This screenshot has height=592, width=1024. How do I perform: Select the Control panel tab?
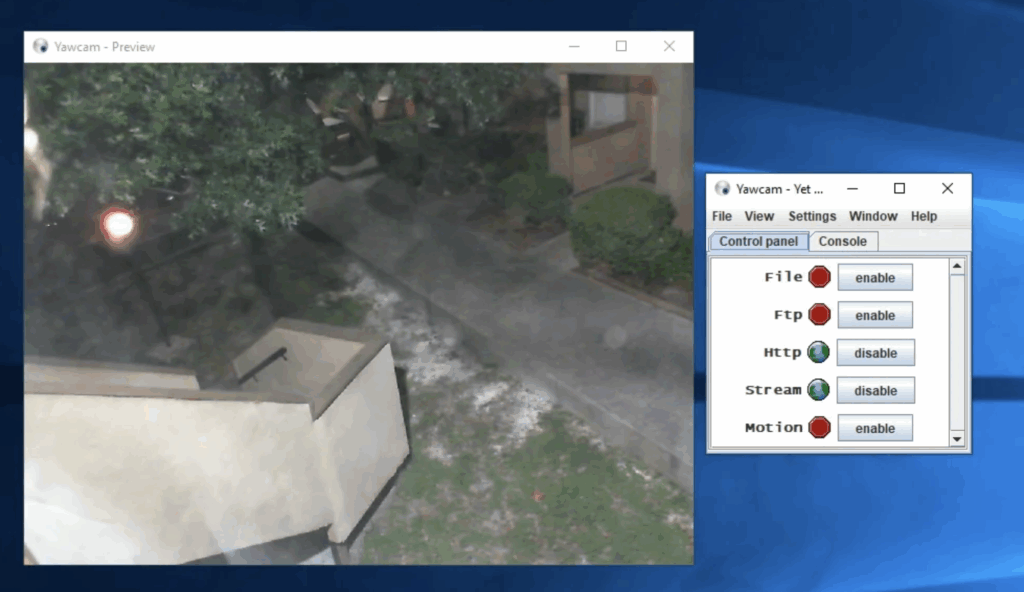[759, 241]
